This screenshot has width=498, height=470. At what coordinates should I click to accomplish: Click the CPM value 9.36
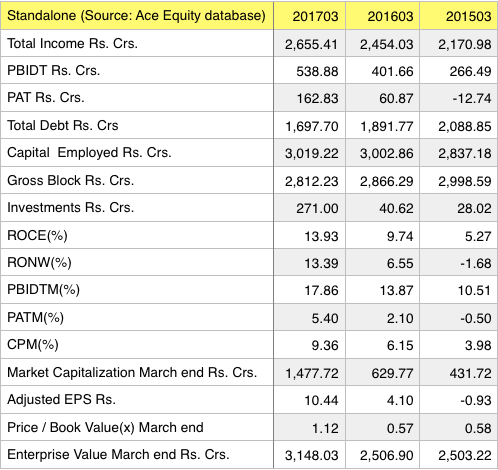click(325, 345)
